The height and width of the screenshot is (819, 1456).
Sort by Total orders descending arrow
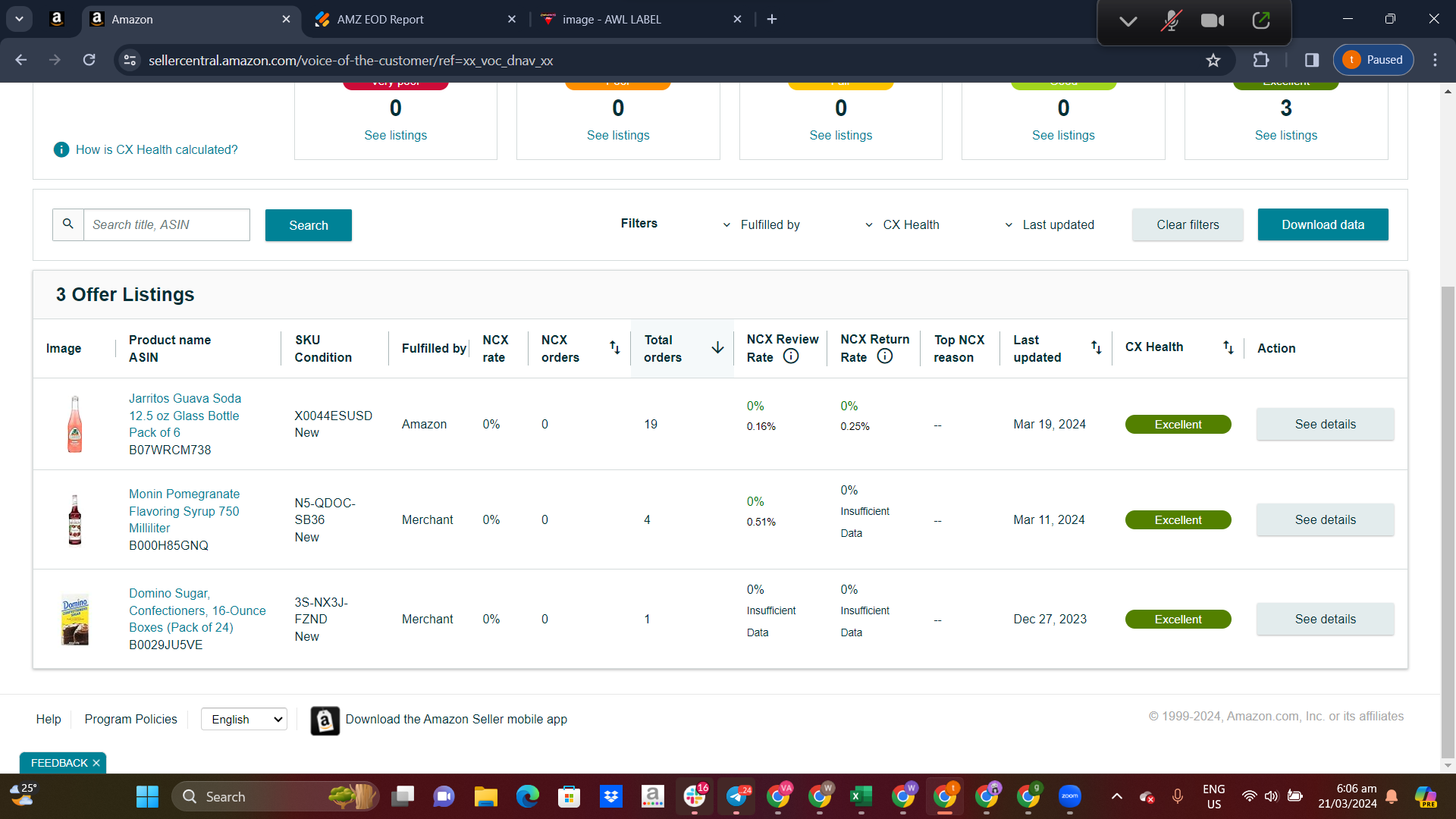pos(717,348)
